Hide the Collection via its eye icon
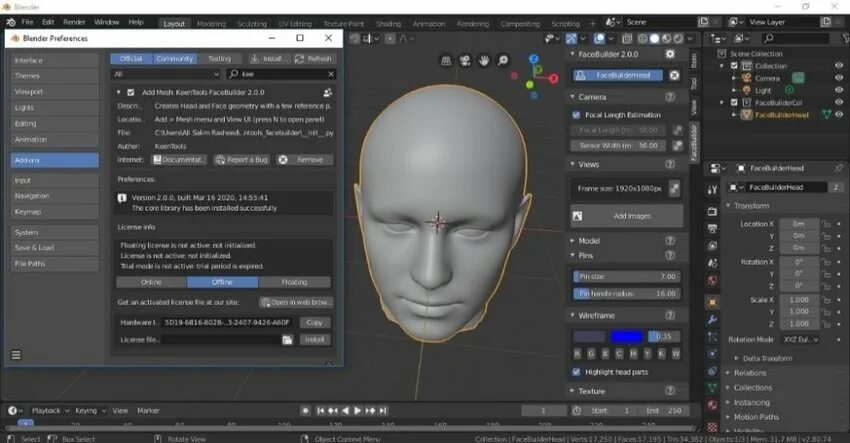This screenshot has height=443, width=850. pos(839,66)
